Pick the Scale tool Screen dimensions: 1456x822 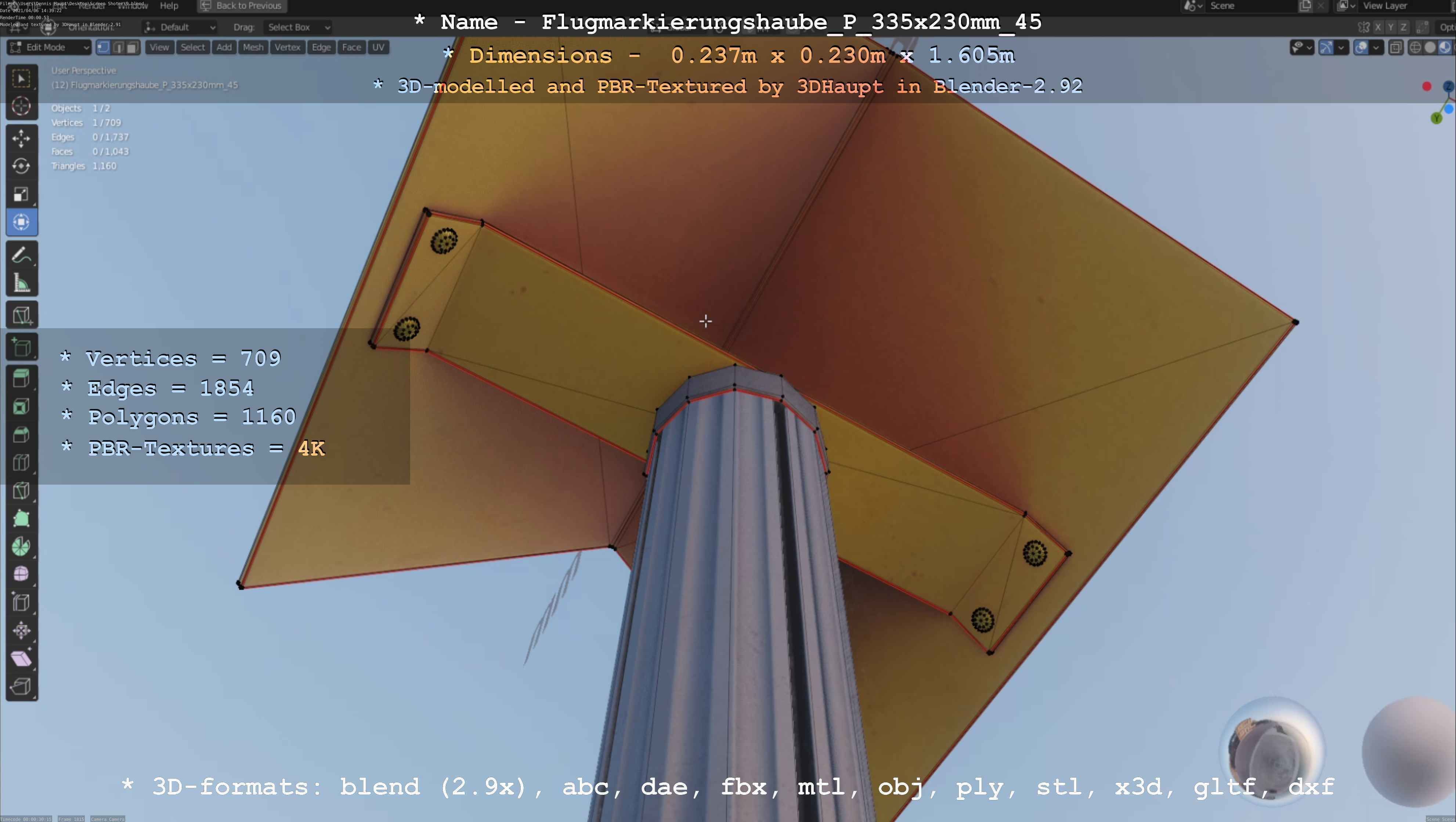21,194
